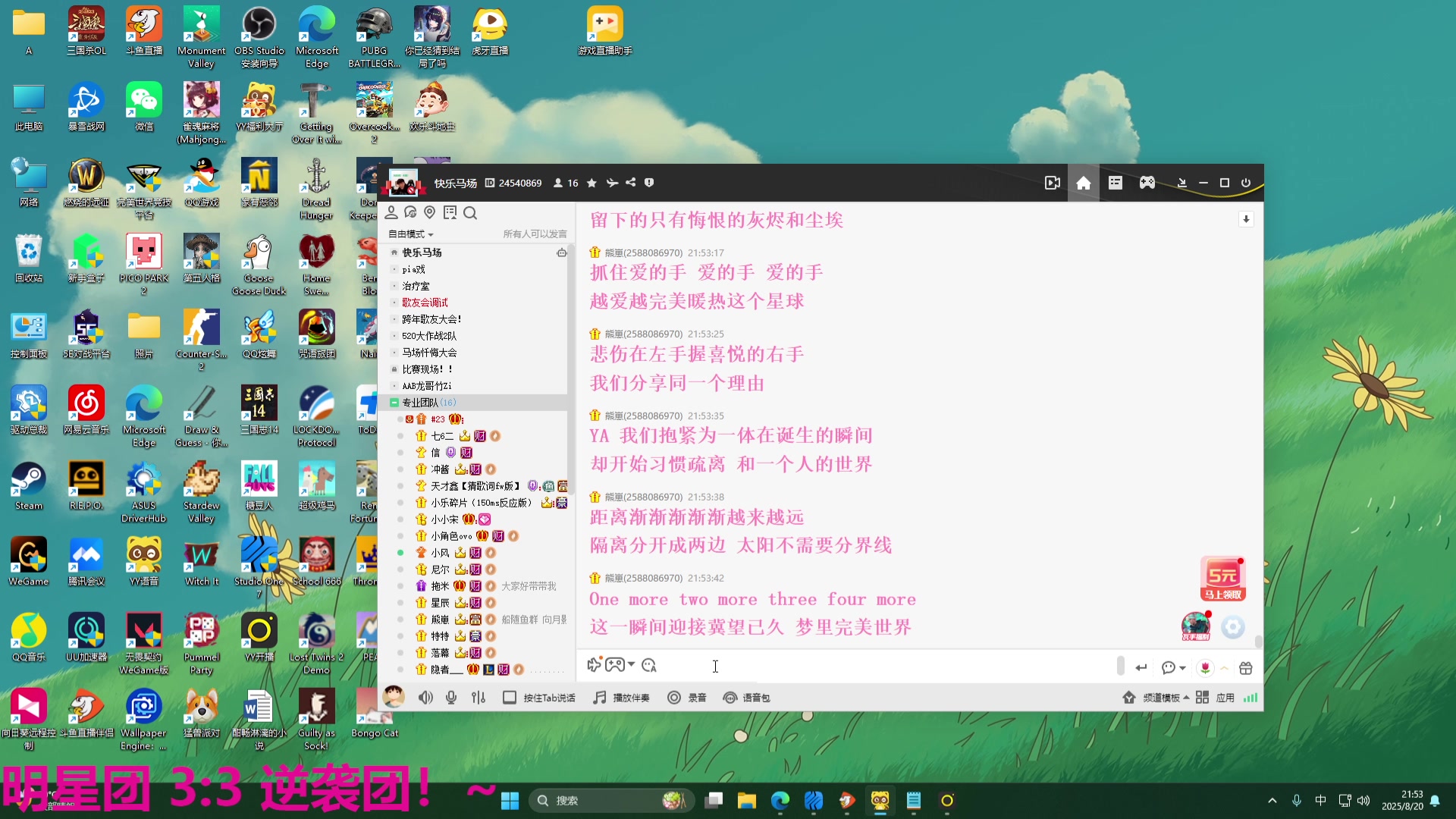
Task: Click user 拖米 in member list
Action: click(x=440, y=586)
